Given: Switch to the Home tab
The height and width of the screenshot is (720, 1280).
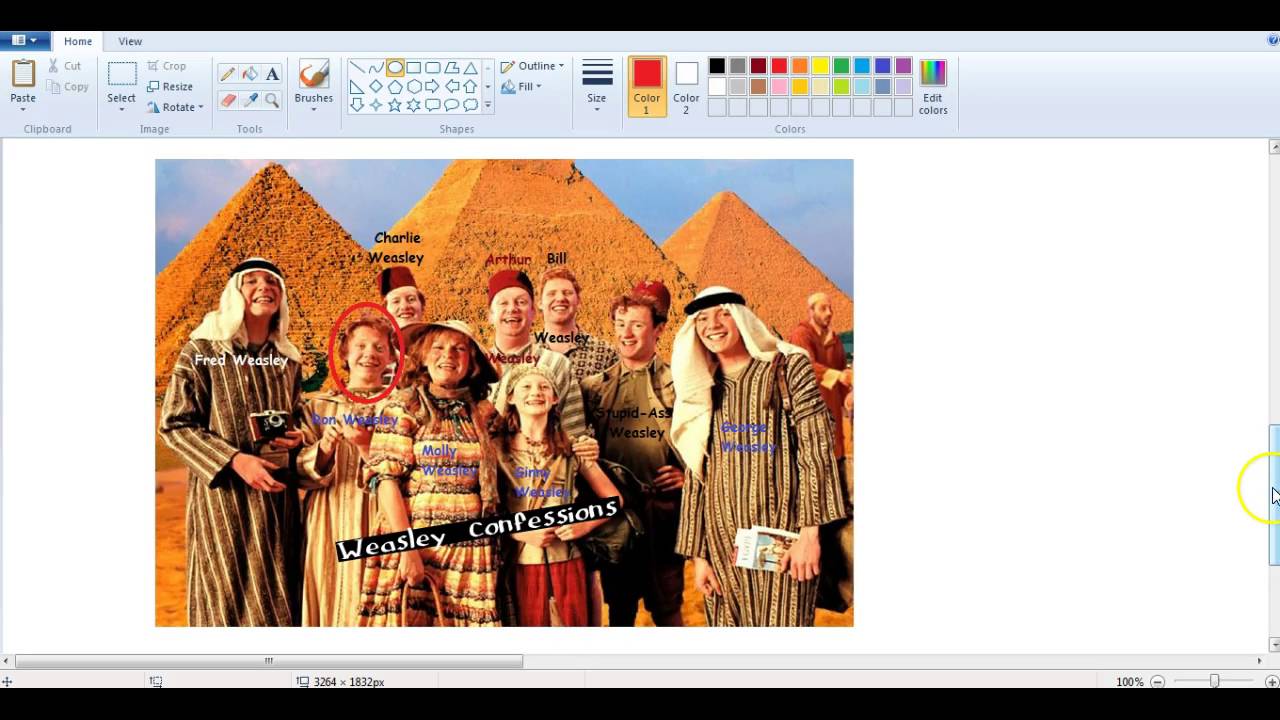Looking at the screenshot, I should [x=78, y=41].
